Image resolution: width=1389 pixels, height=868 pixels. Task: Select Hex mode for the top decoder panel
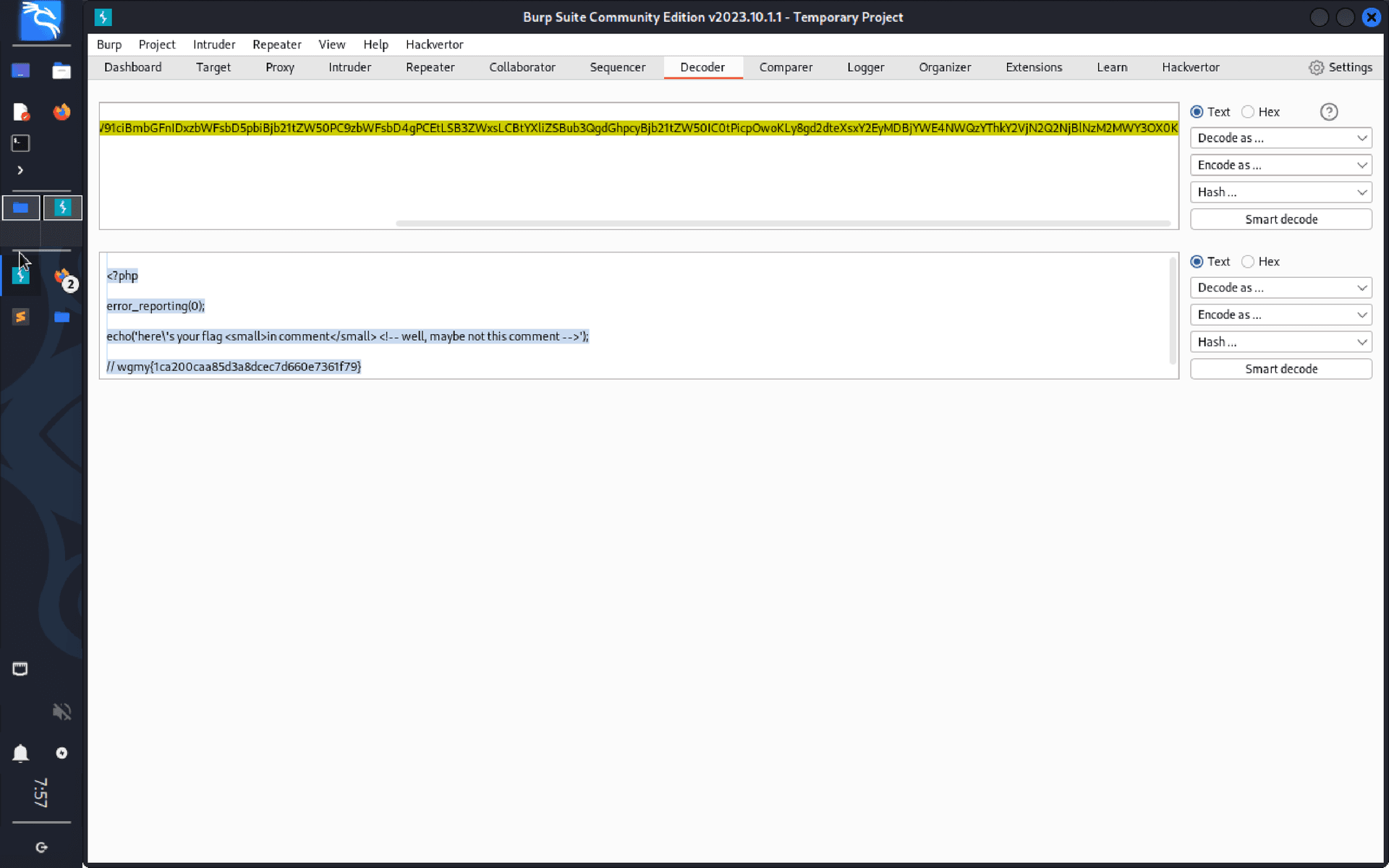tap(1247, 111)
